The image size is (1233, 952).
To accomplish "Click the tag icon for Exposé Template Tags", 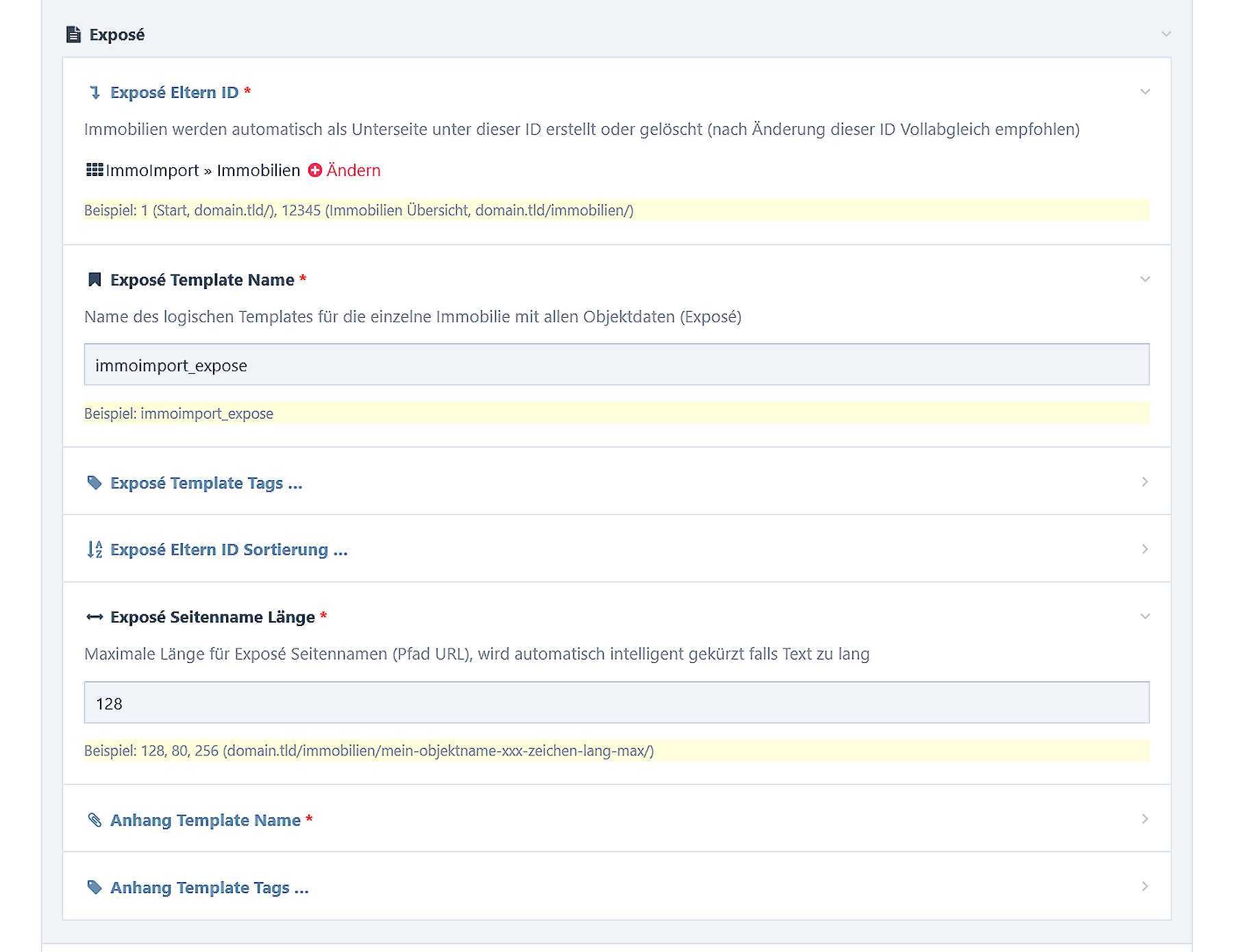I will point(95,483).
